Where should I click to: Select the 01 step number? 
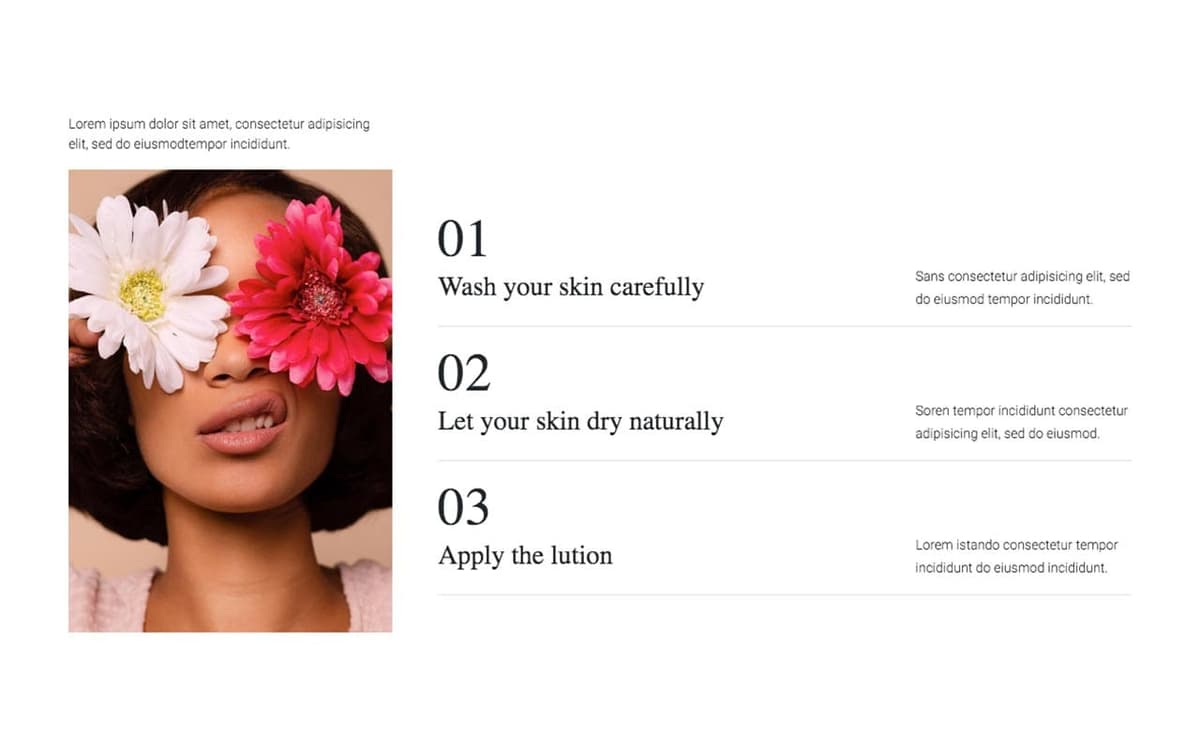click(462, 239)
